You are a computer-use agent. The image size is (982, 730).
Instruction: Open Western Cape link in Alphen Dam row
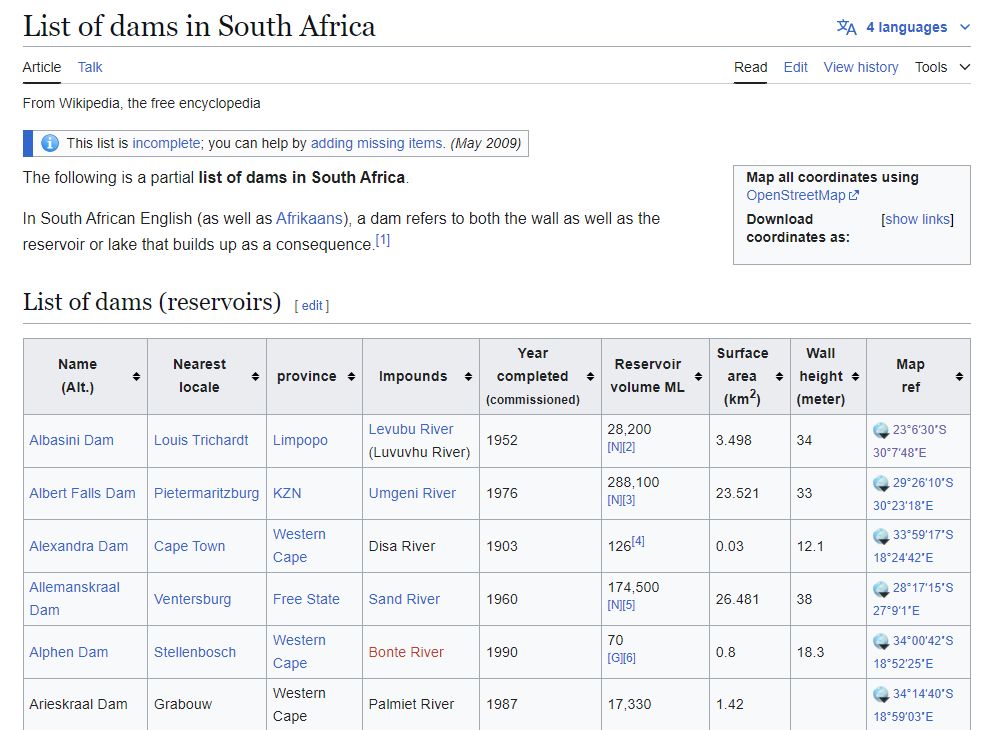299,651
